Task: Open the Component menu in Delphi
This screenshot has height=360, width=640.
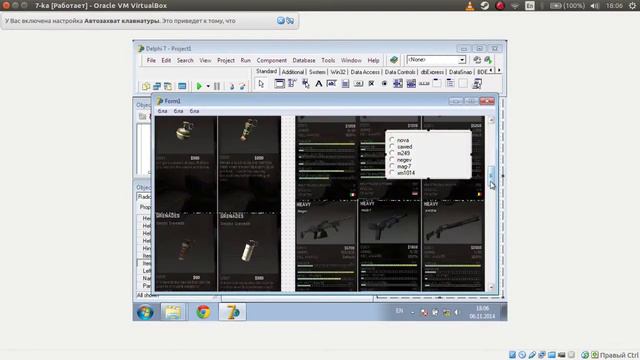Action: tap(271, 60)
